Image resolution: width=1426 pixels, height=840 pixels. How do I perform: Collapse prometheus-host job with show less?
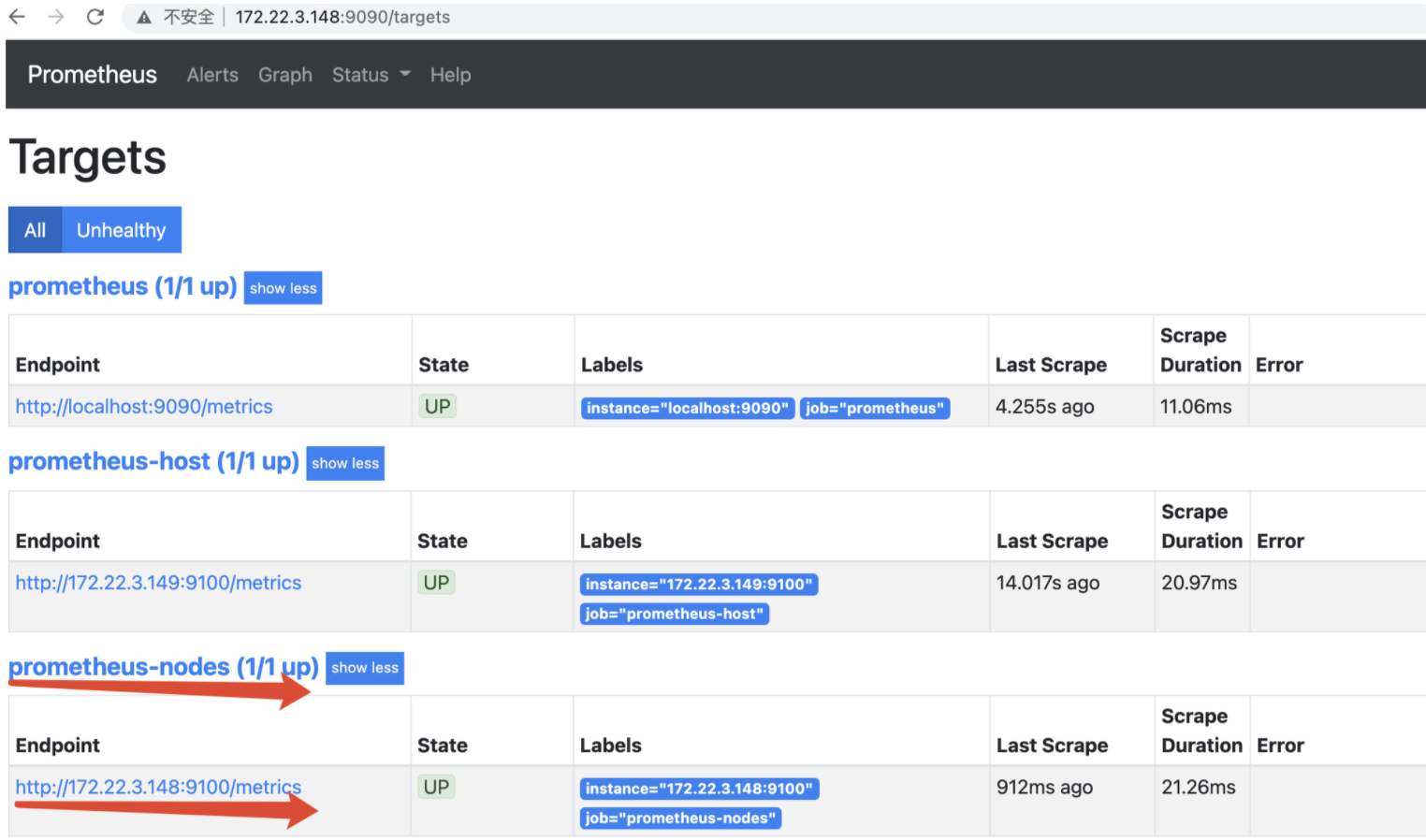click(x=345, y=463)
